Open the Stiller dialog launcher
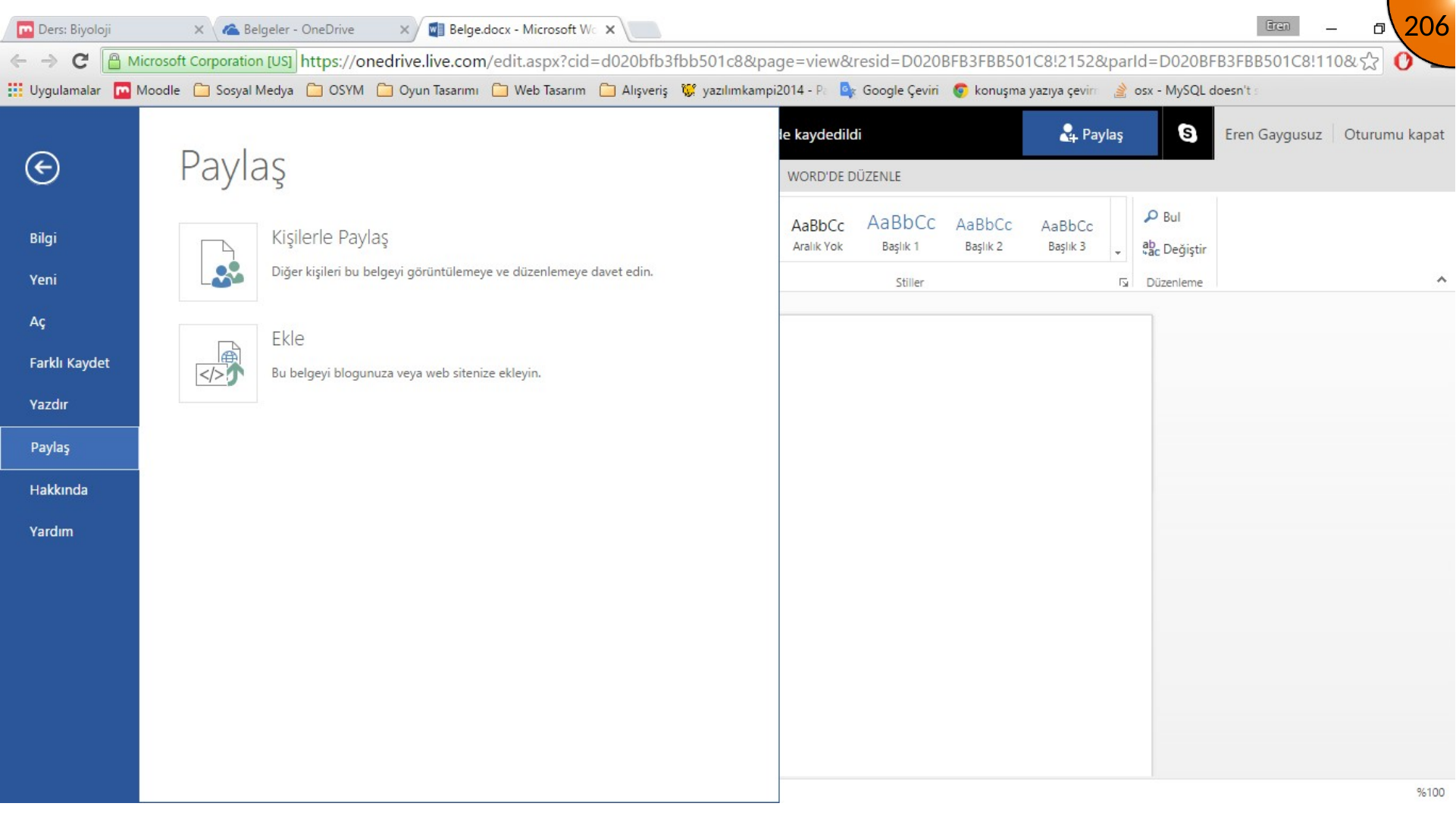 click(x=1123, y=282)
